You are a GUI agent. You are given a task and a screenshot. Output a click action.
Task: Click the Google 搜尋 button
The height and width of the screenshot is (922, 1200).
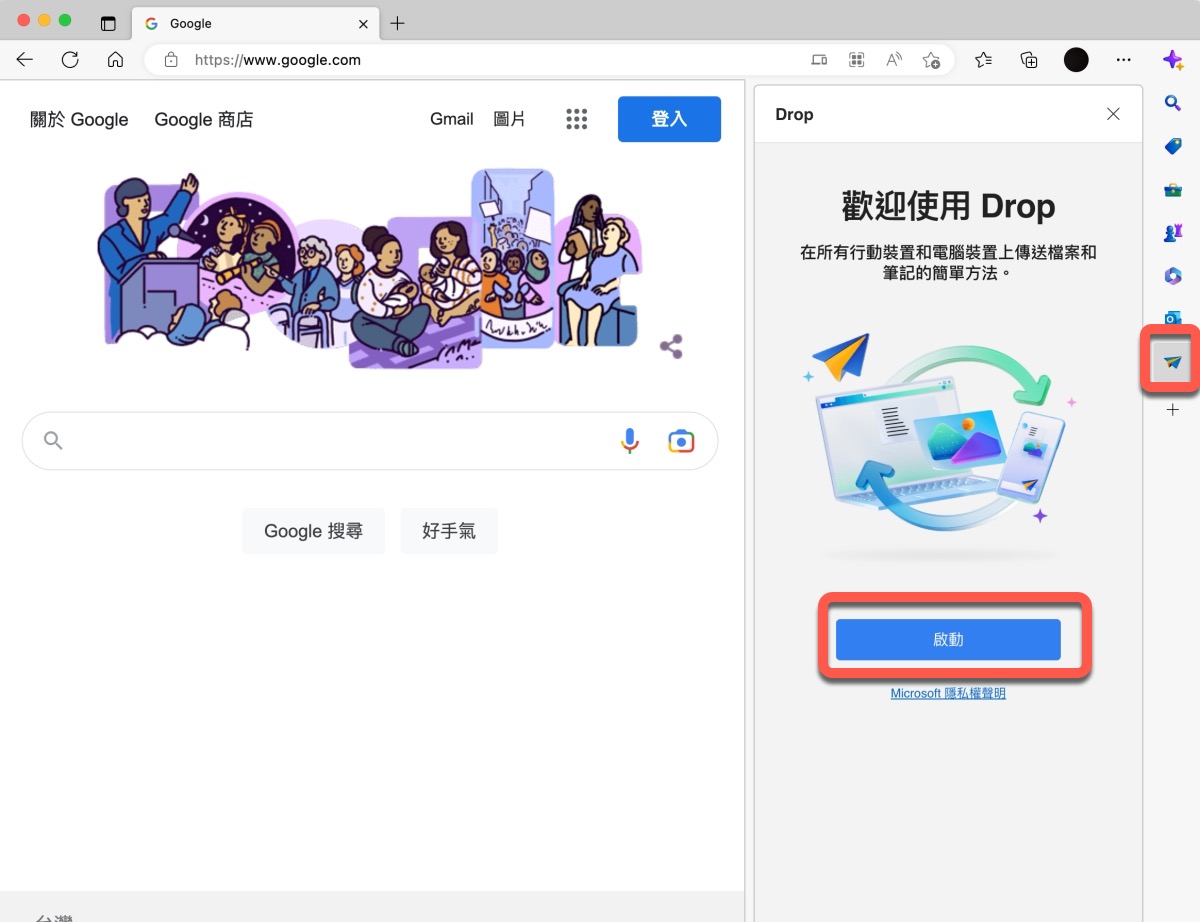coord(313,531)
